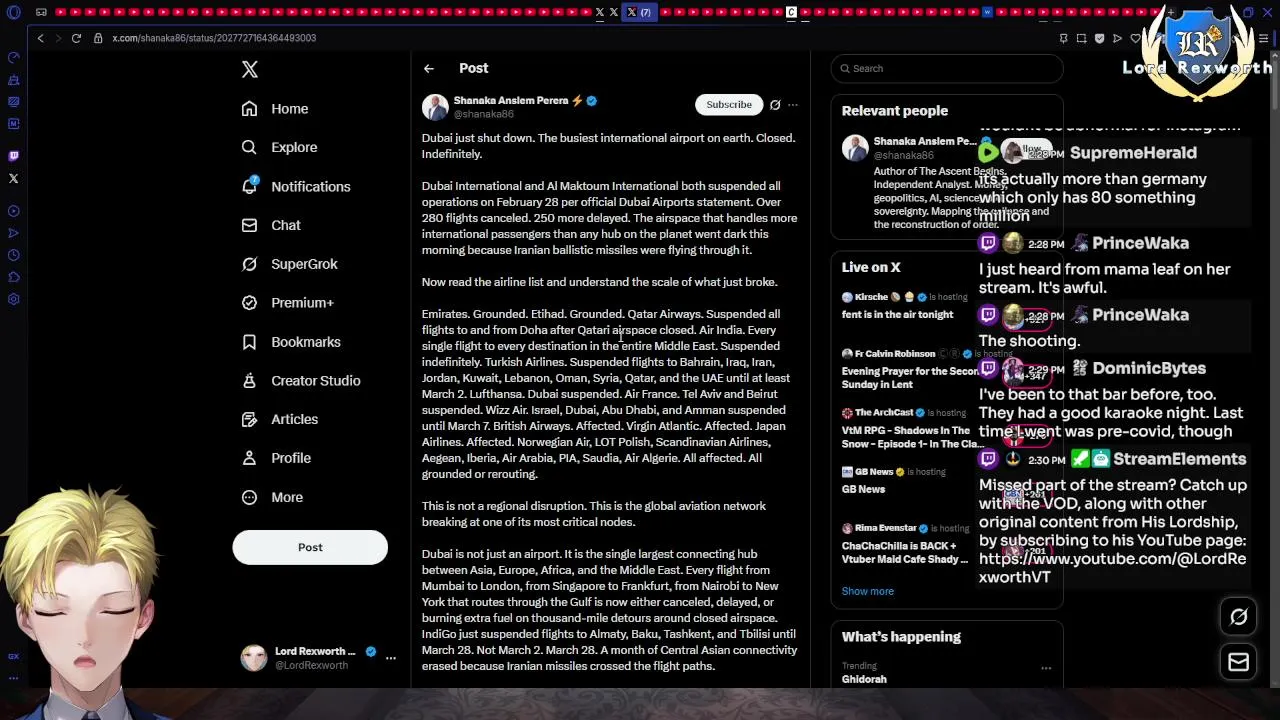The image size is (1280, 720).
Task: Click the browser pin icon
Action: click(x=1063, y=38)
